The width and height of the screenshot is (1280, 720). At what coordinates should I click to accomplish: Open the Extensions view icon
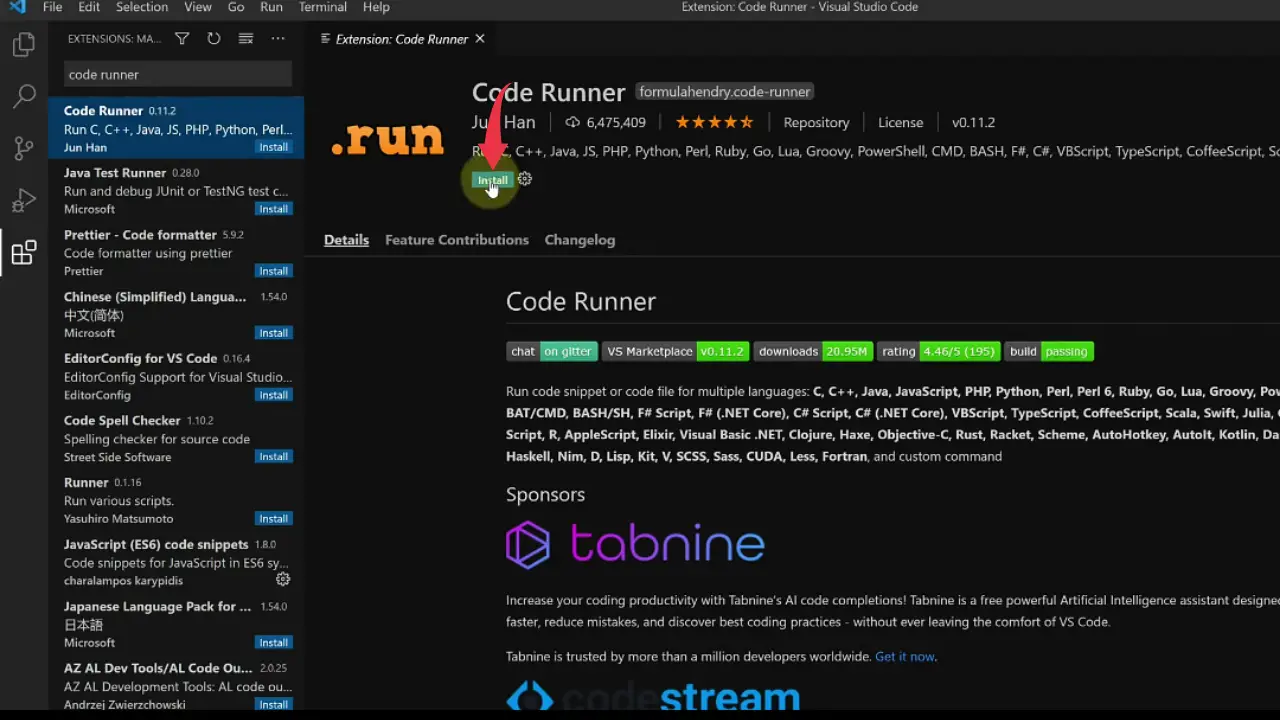click(x=23, y=253)
